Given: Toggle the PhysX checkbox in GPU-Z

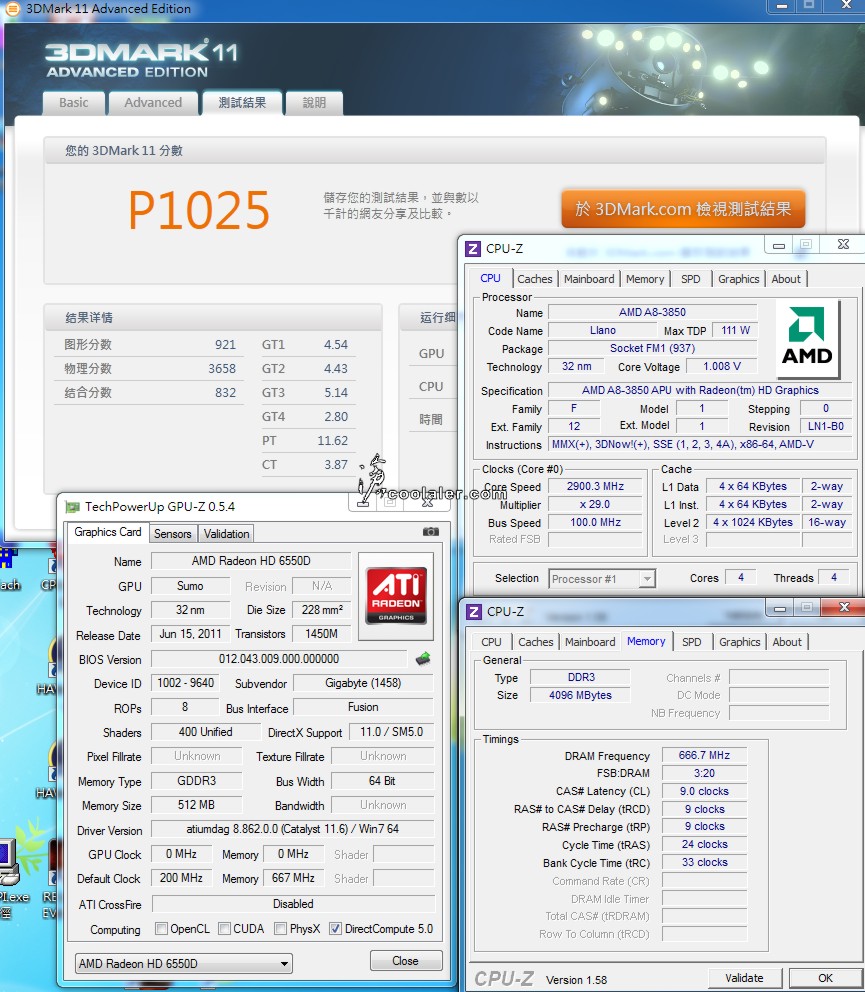Looking at the screenshot, I should 280,929.
